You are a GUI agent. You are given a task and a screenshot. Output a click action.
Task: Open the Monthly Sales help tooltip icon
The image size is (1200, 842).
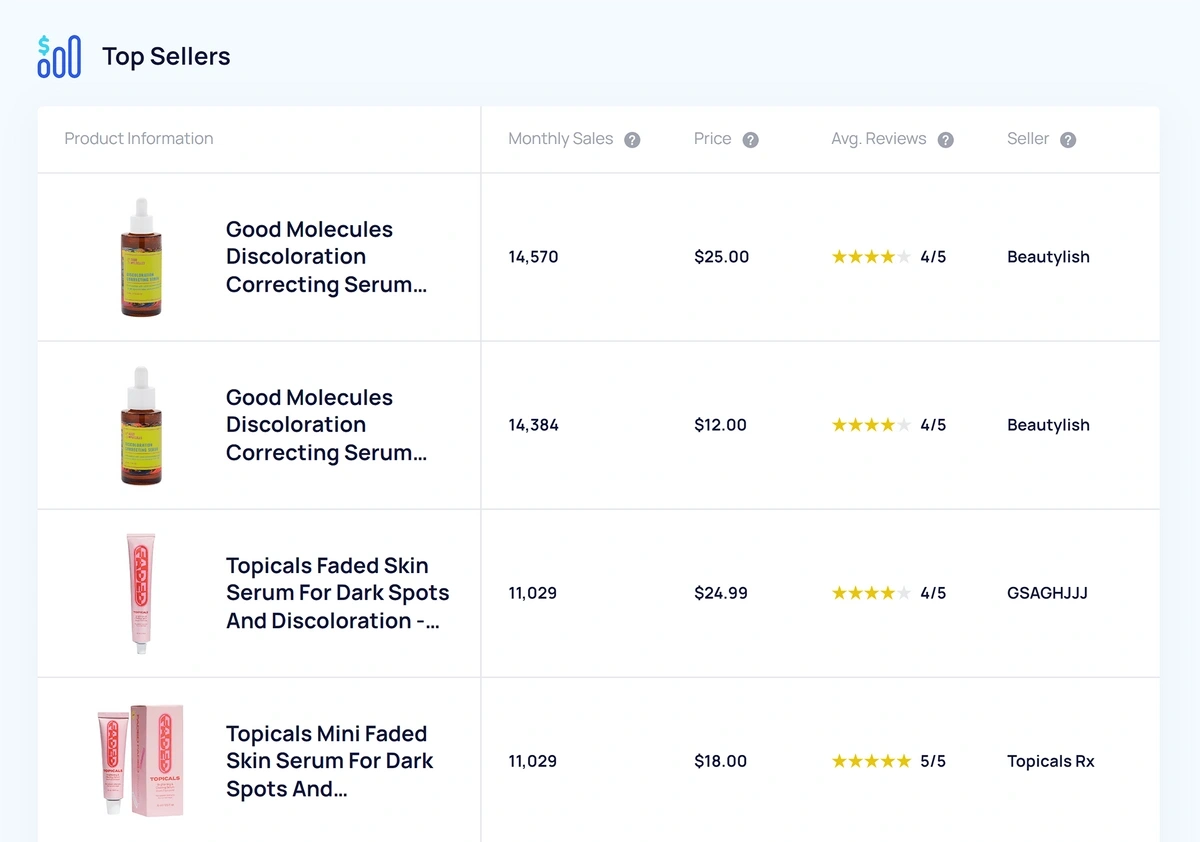tap(632, 140)
